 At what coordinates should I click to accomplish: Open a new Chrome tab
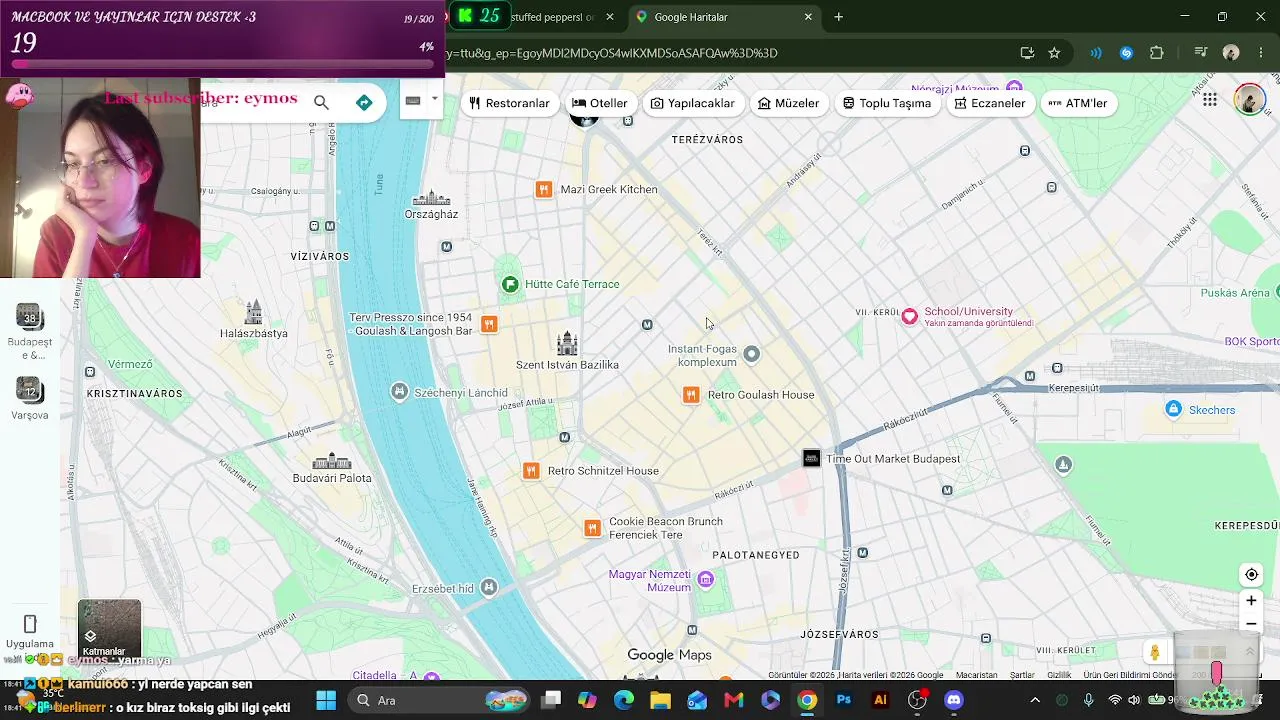click(839, 17)
